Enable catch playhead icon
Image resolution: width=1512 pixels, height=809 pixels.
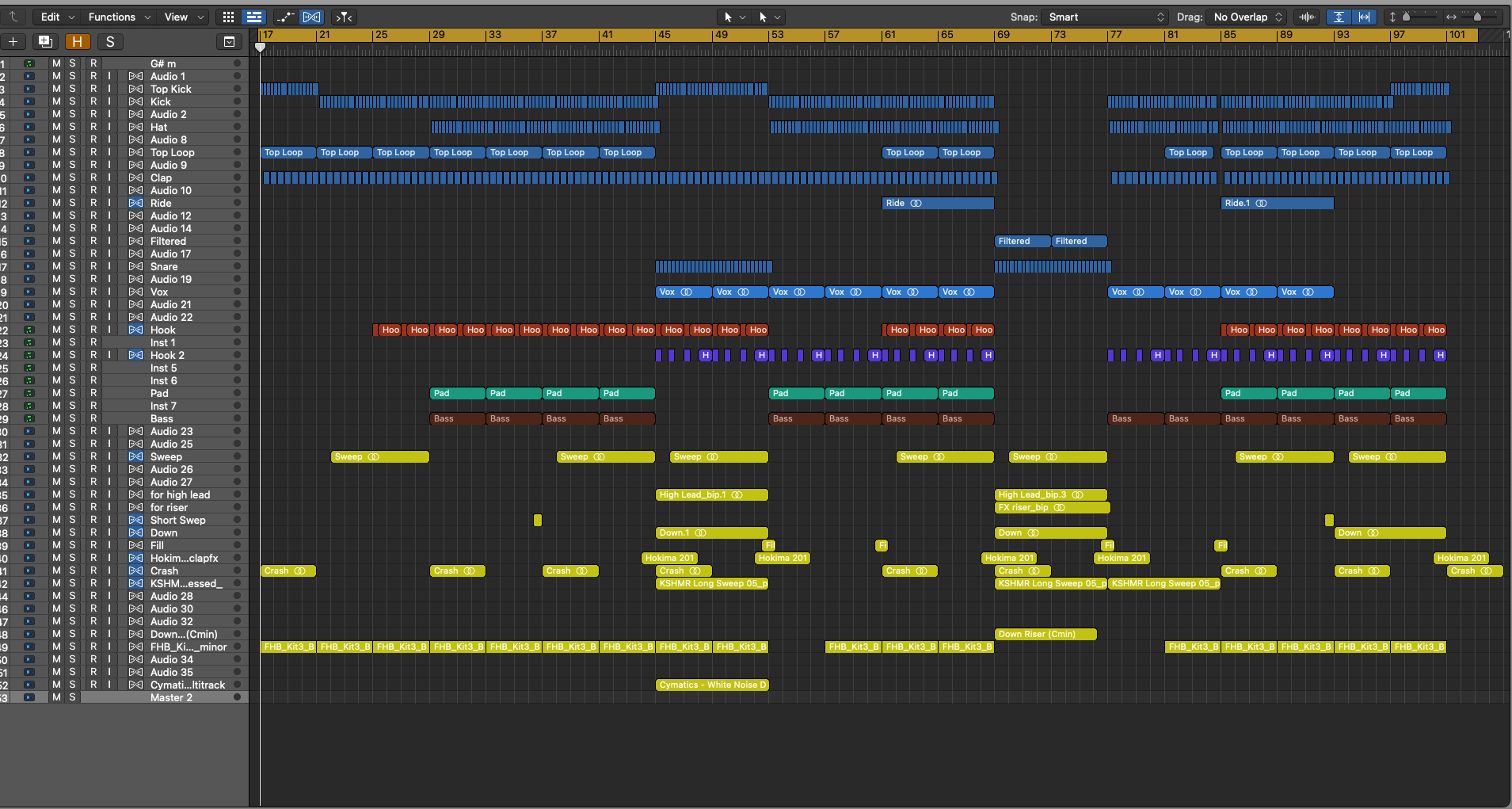pos(344,17)
